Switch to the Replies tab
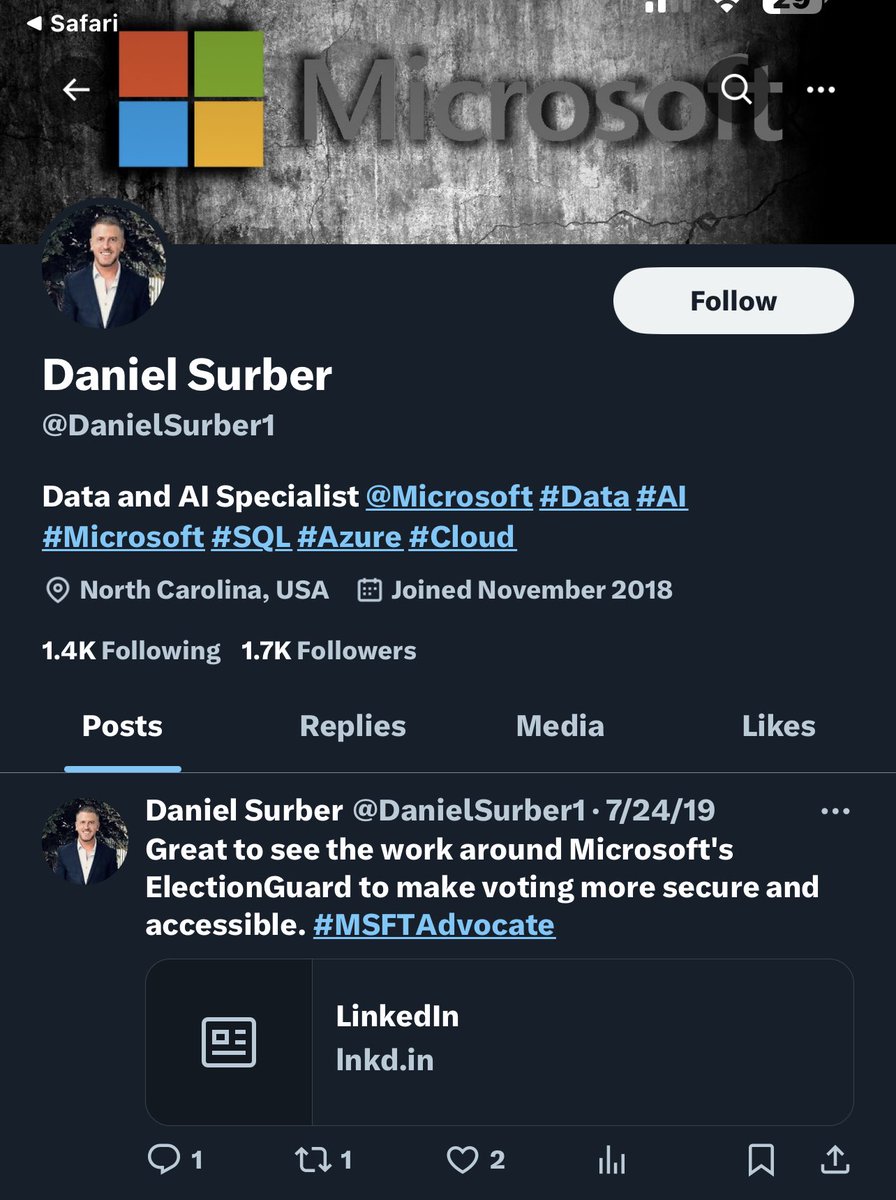Viewport: 896px width, 1200px height. [x=352, y=726]
